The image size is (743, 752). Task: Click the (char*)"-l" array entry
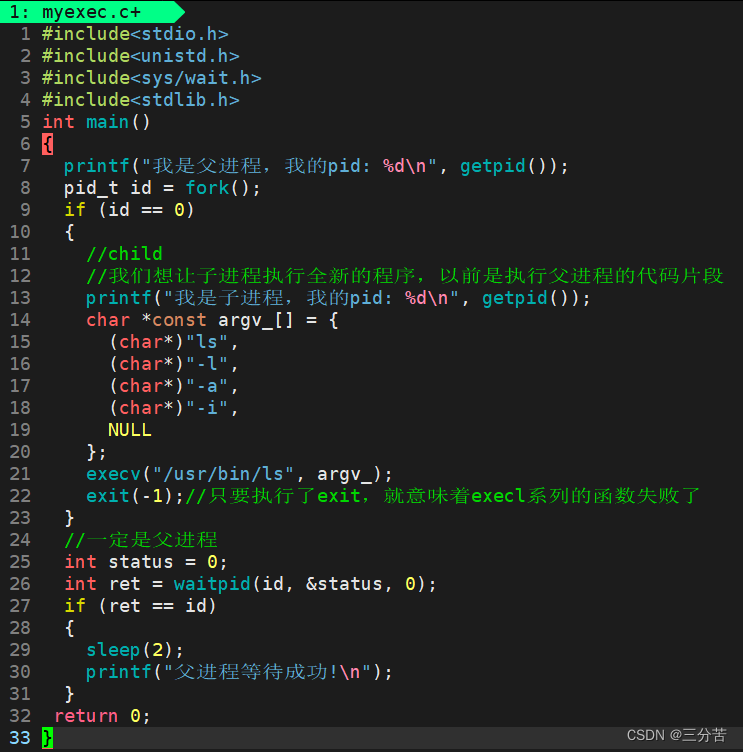[x=173, y=364]
